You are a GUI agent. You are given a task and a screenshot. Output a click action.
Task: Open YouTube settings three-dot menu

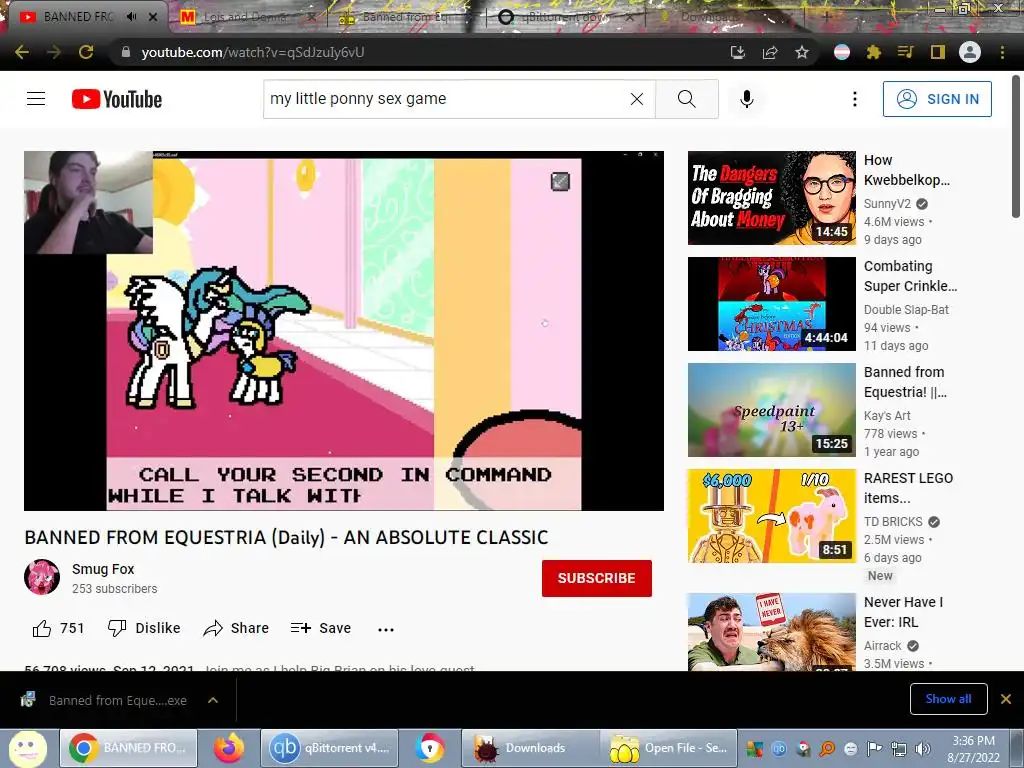coord(855,99)
